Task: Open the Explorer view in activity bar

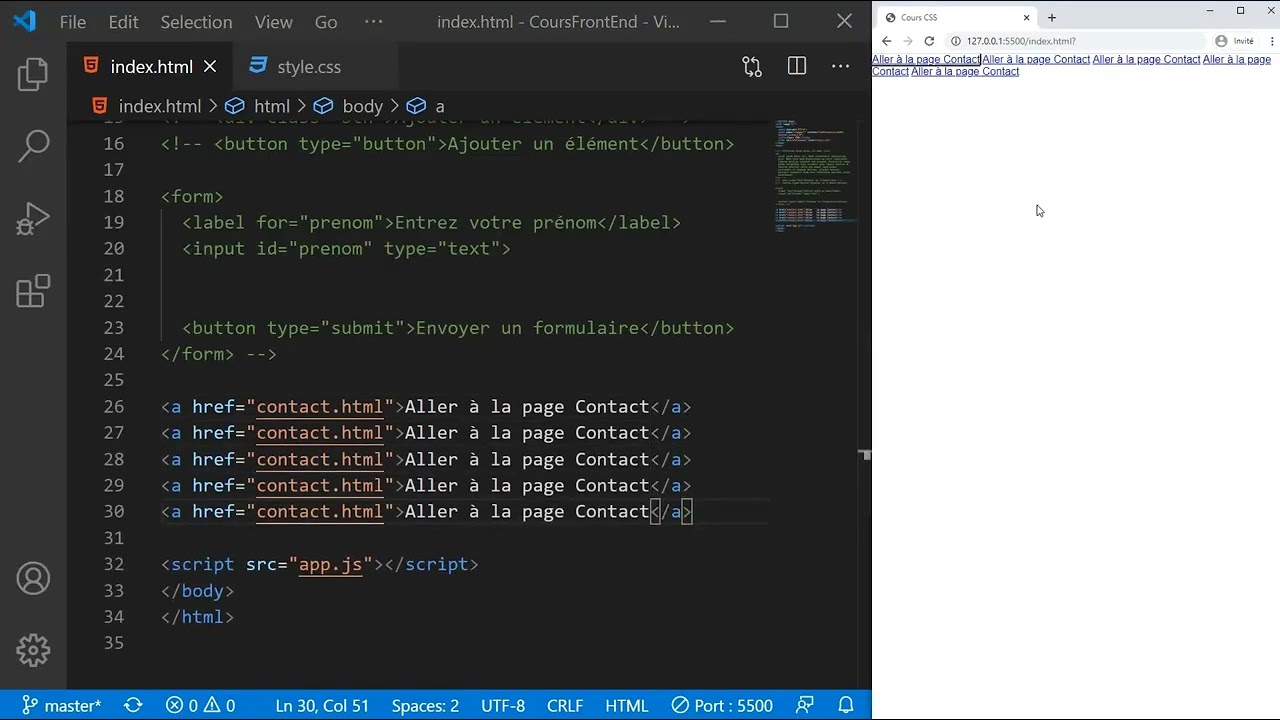Action: (x=33, y=75)
